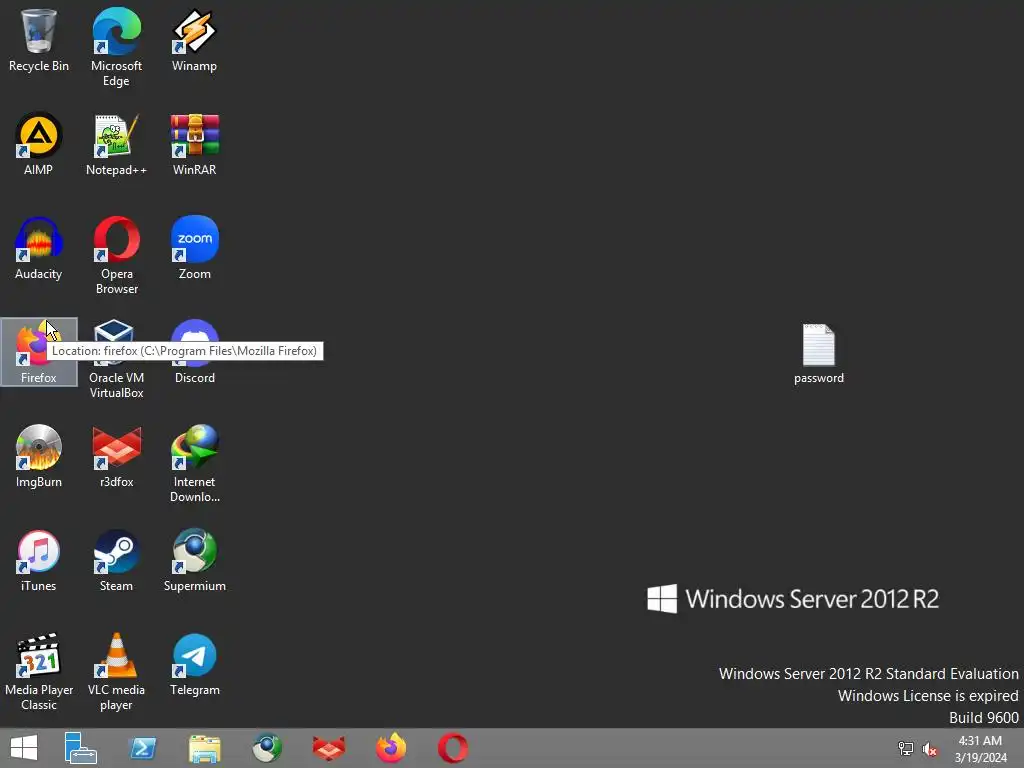Select the Steam desktop shortcut
The width and height of the screenshot is (1024, 768).
116,561
